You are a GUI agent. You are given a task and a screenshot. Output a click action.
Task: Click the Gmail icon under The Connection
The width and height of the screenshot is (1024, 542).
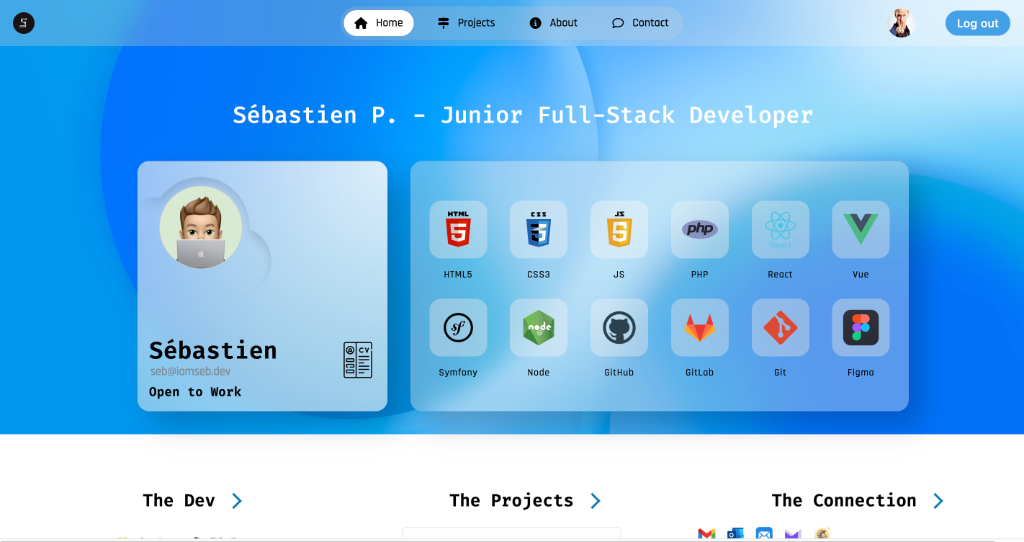(x=707, y=534)
